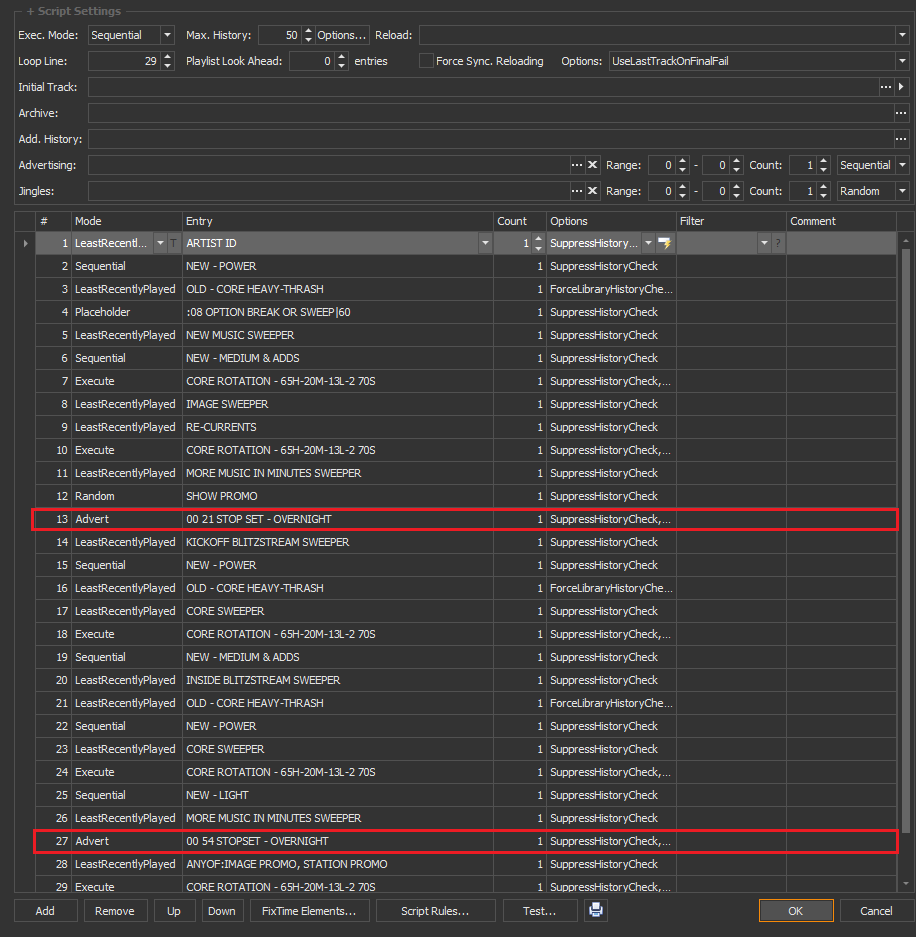Cancel the script dialog

876,911
